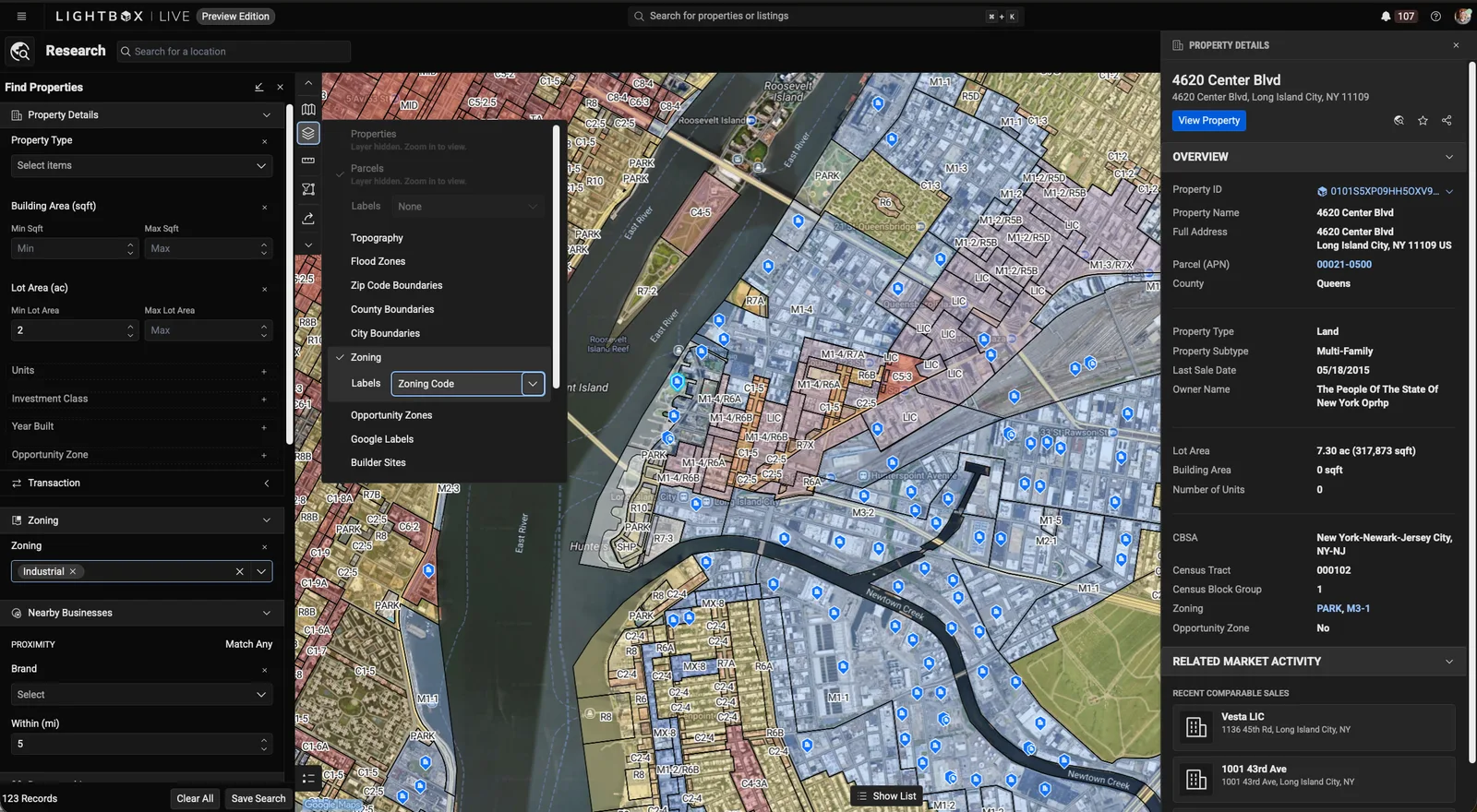Click Clear All filters button
Image resolution: width=1477 pixels, height=812 pixels.
tap(195, 799)
